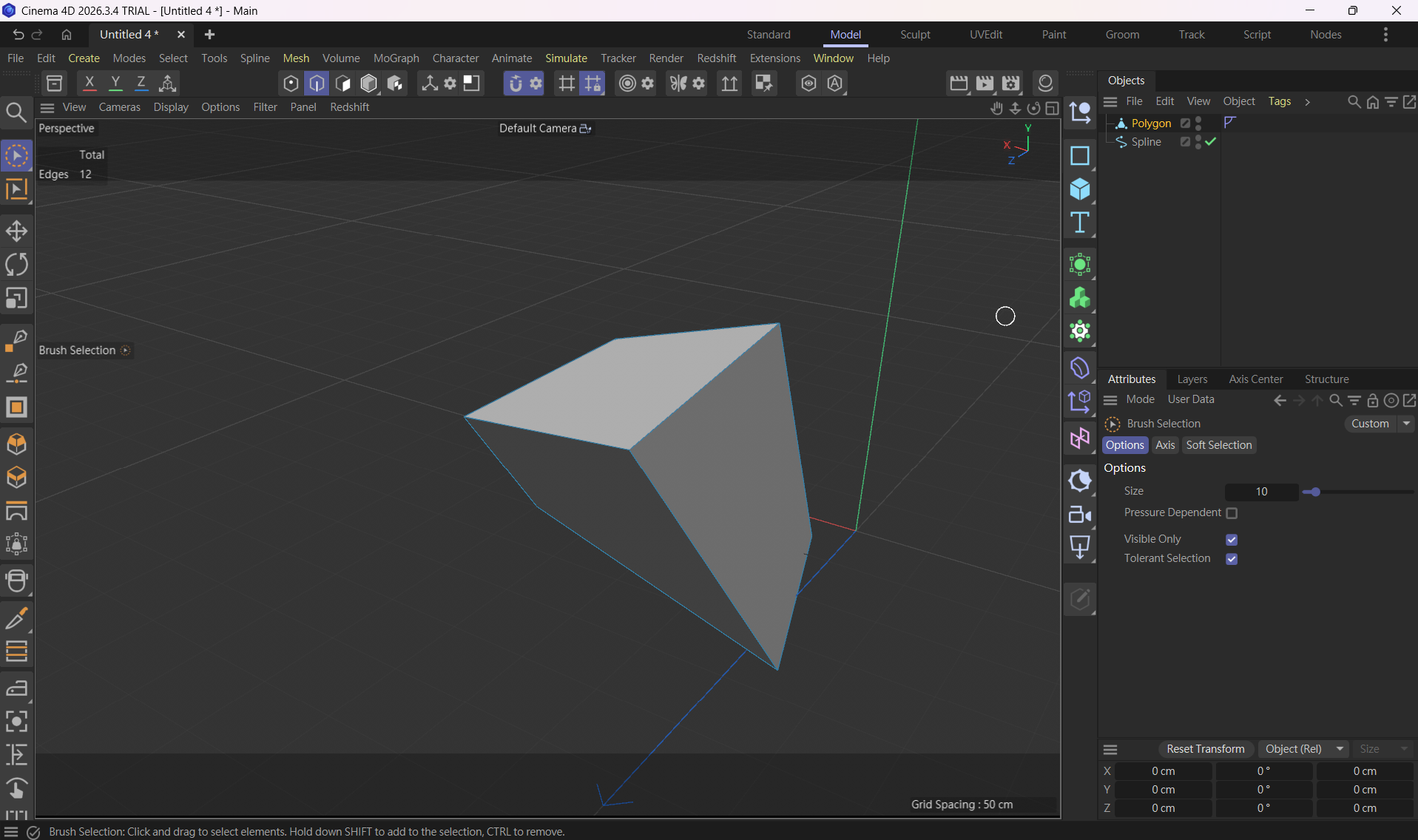Add a Camera object from the palette
The image size is (1418, 840).
point(1080,515)
